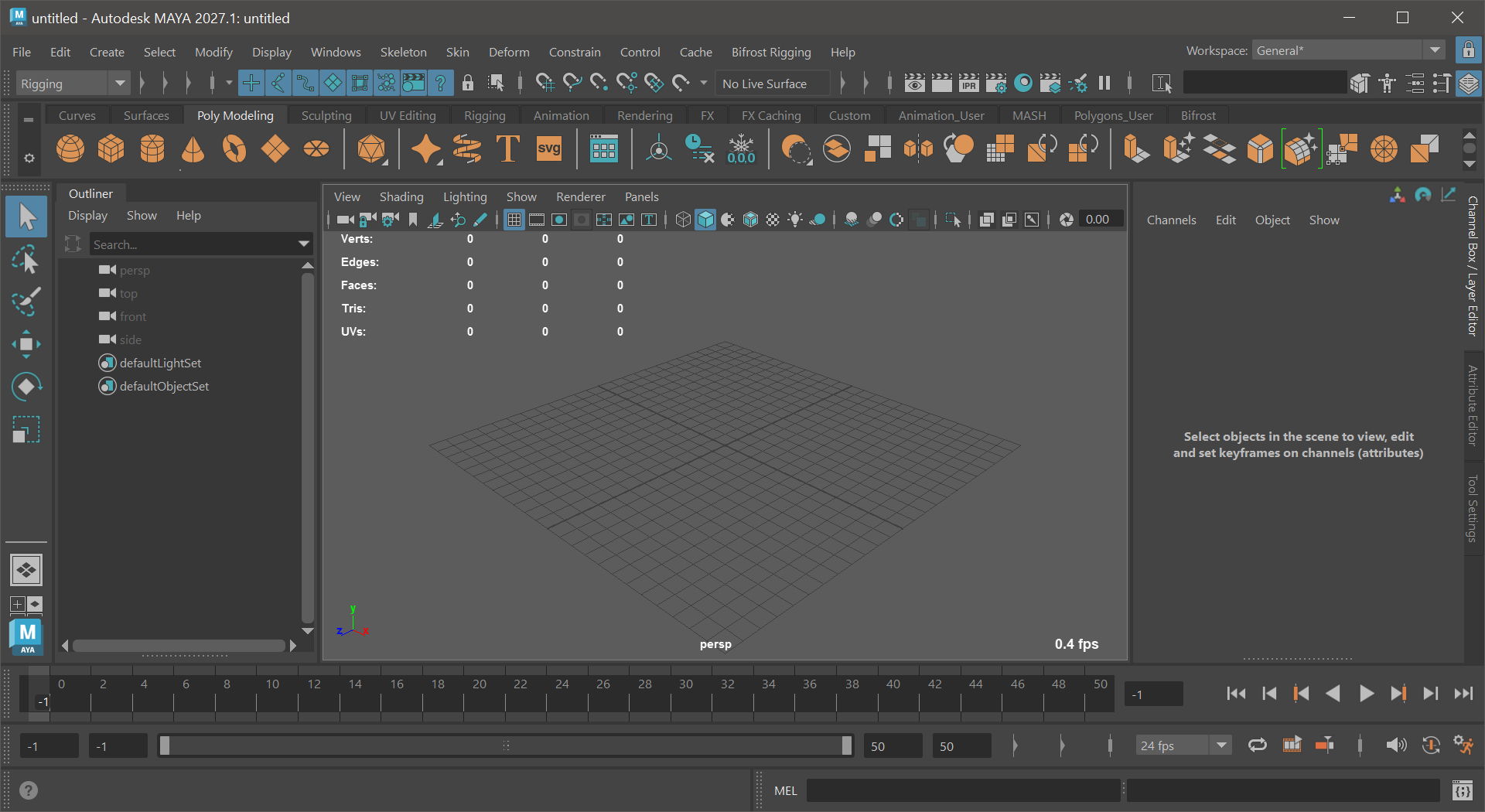The height and width of the screenshot is (812, 1485).
Task: Step forward one key
Action: coord(1398,694)
